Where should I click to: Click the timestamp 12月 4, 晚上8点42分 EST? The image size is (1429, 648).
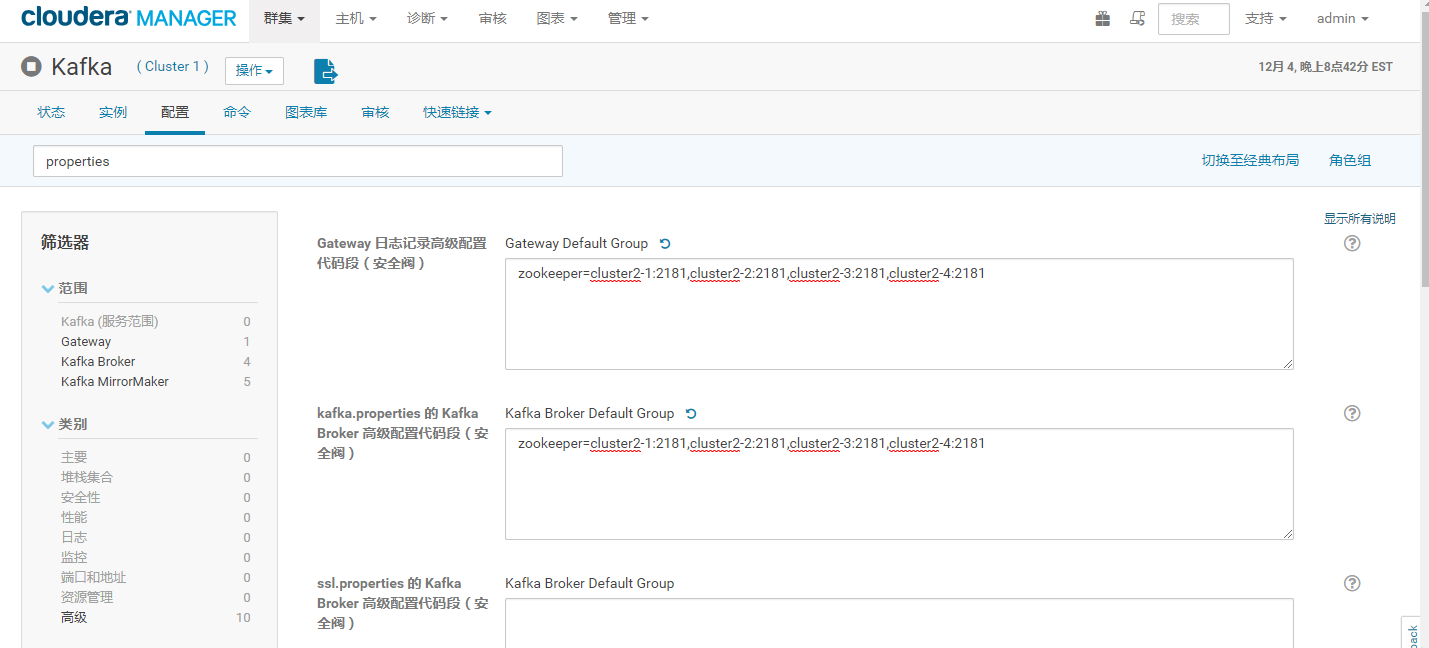(x=1325, y=67)
